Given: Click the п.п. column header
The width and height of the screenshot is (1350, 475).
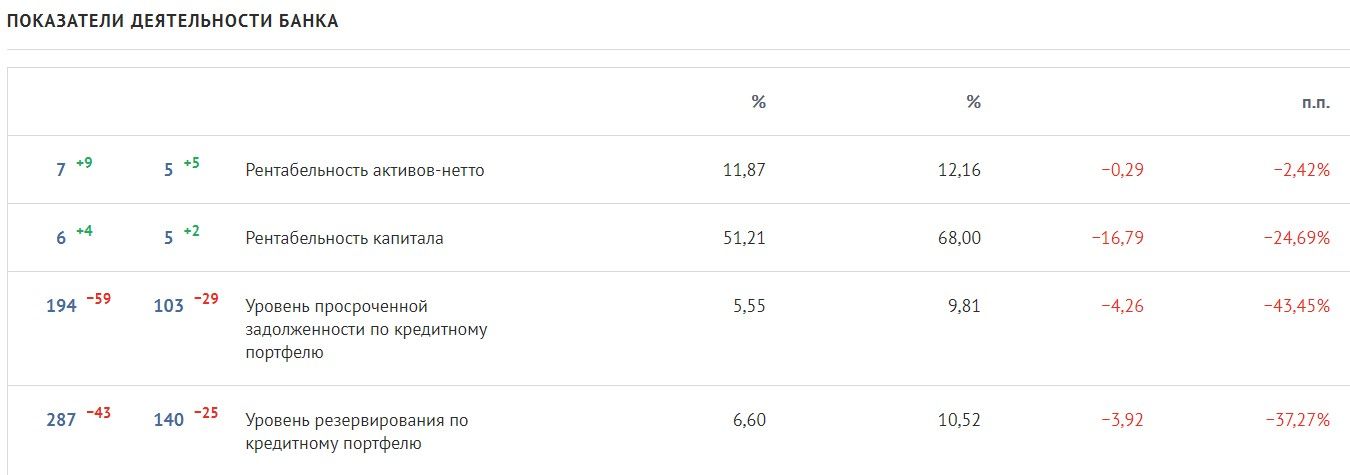Looking at the screenshot, I should (x=1316, y=102).
